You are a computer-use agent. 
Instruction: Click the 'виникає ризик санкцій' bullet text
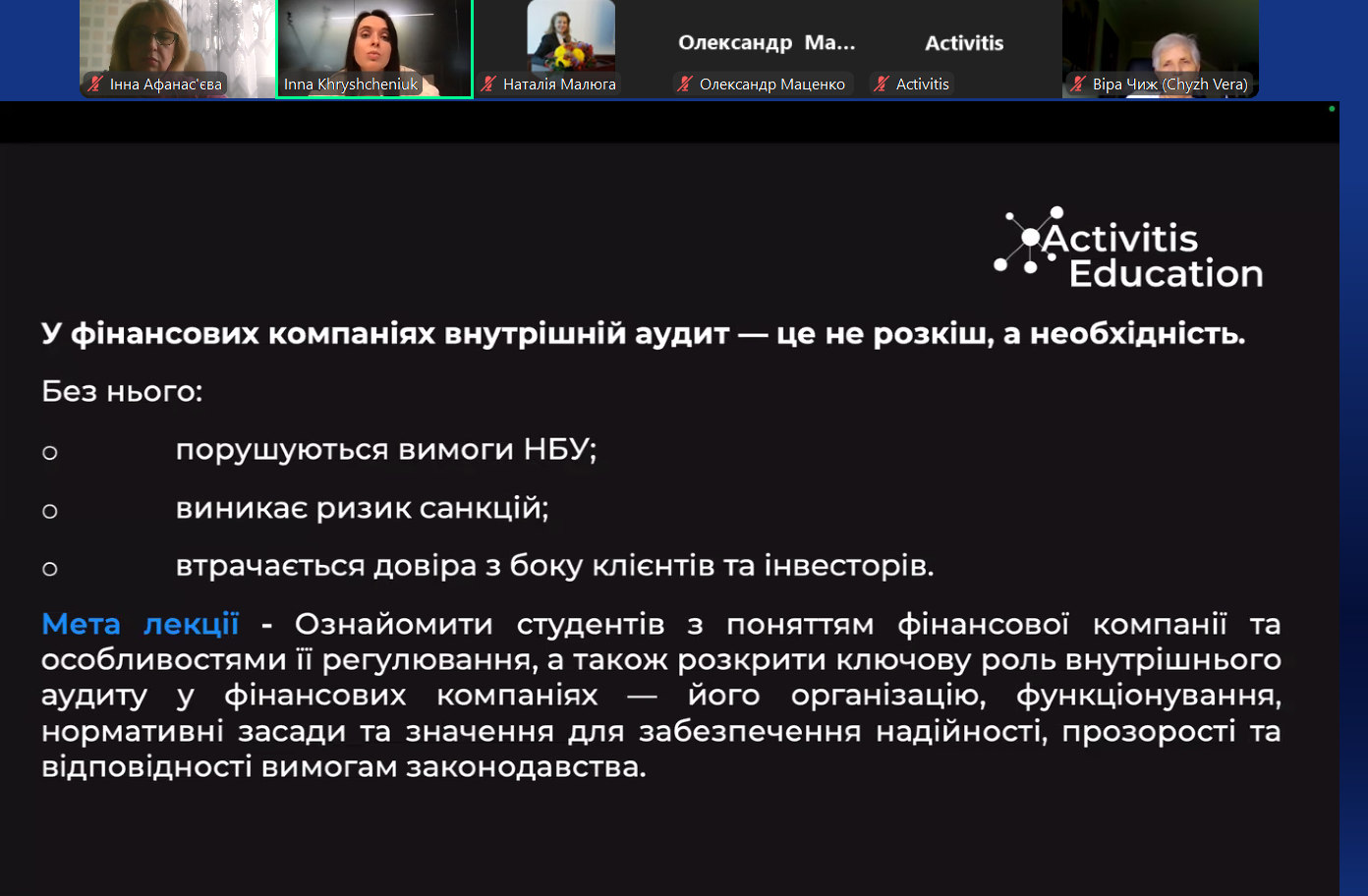coord(362,508)
